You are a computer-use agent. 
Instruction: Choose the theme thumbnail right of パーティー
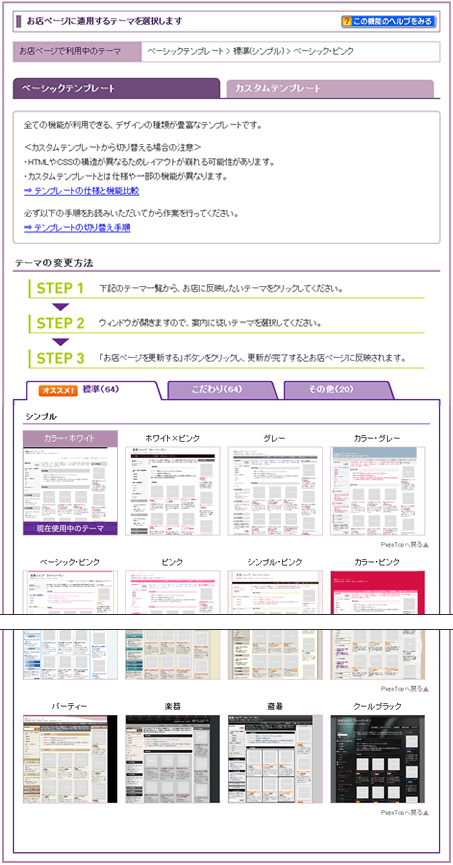click(x=173, y=759)
